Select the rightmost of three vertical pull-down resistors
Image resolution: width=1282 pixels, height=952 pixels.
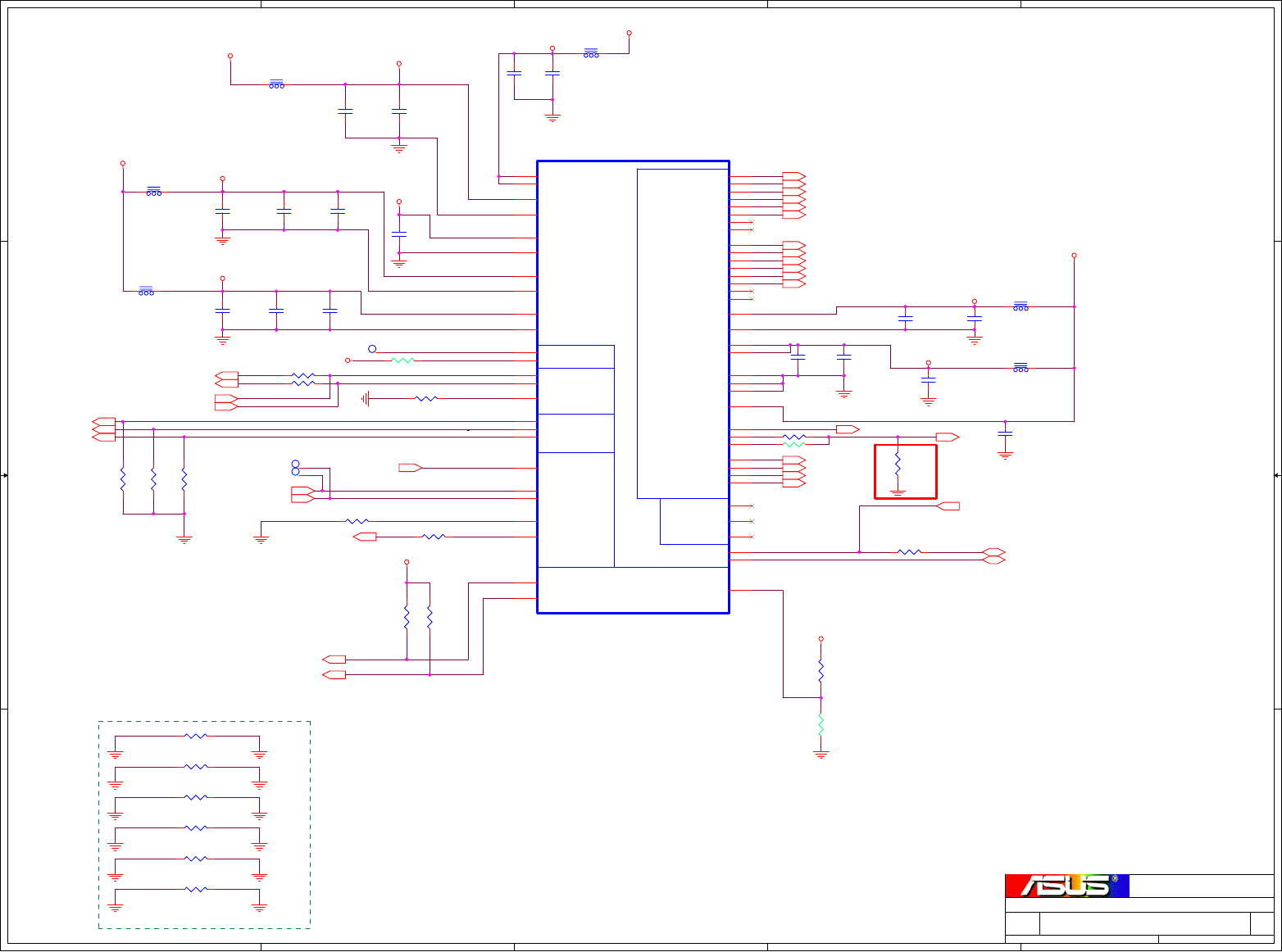click(184, 479)
